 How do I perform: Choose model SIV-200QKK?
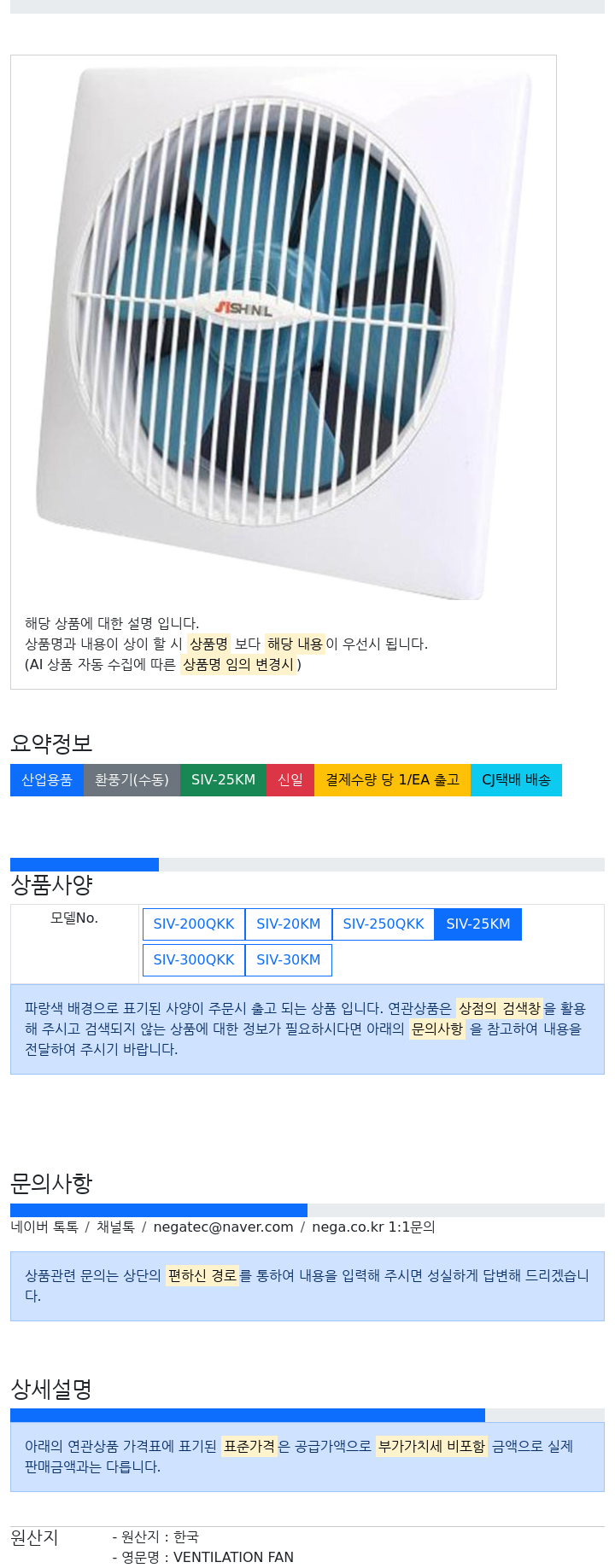point(194,924)
